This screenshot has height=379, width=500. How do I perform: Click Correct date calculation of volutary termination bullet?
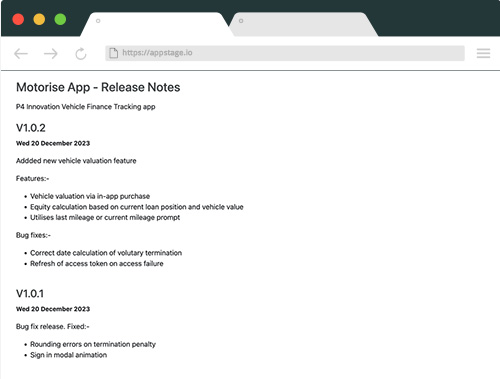point(106,253)
